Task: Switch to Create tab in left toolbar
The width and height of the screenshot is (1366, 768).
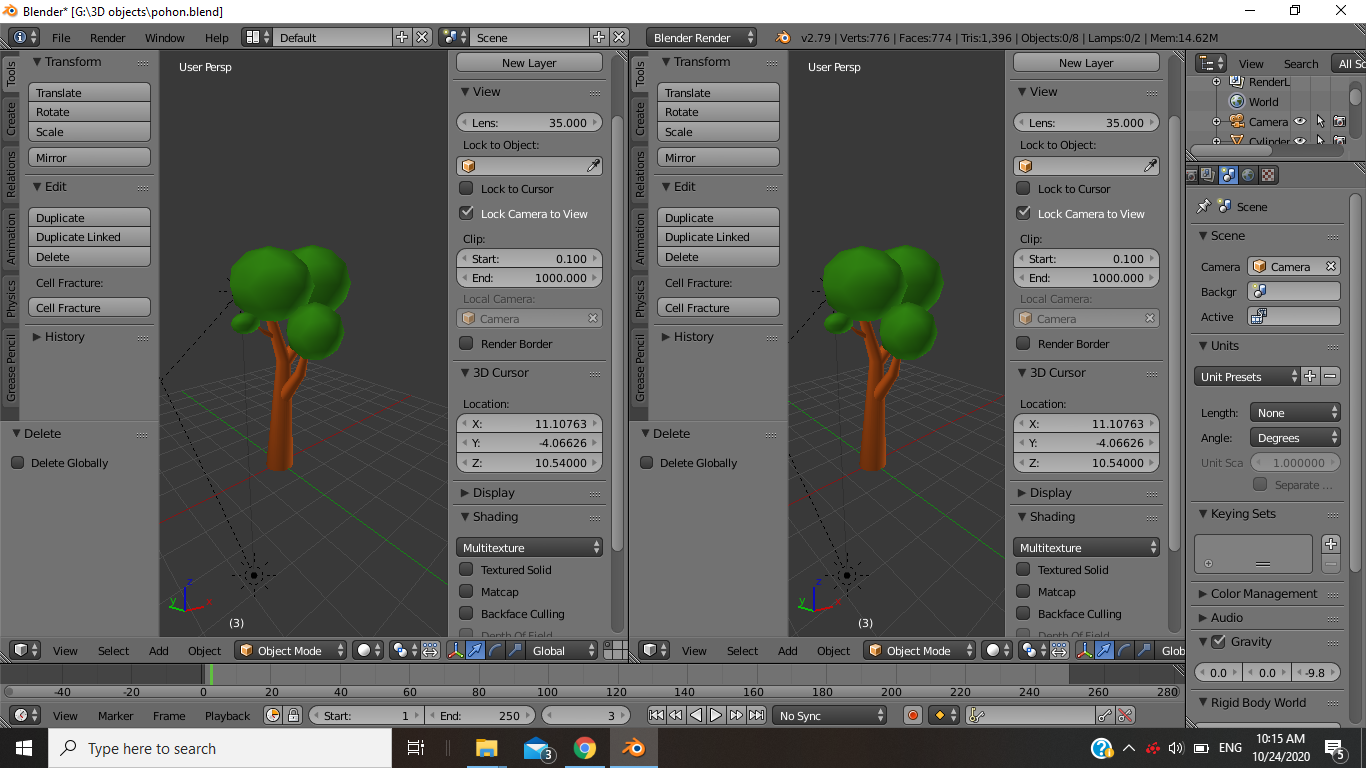Action: (11, 118)
